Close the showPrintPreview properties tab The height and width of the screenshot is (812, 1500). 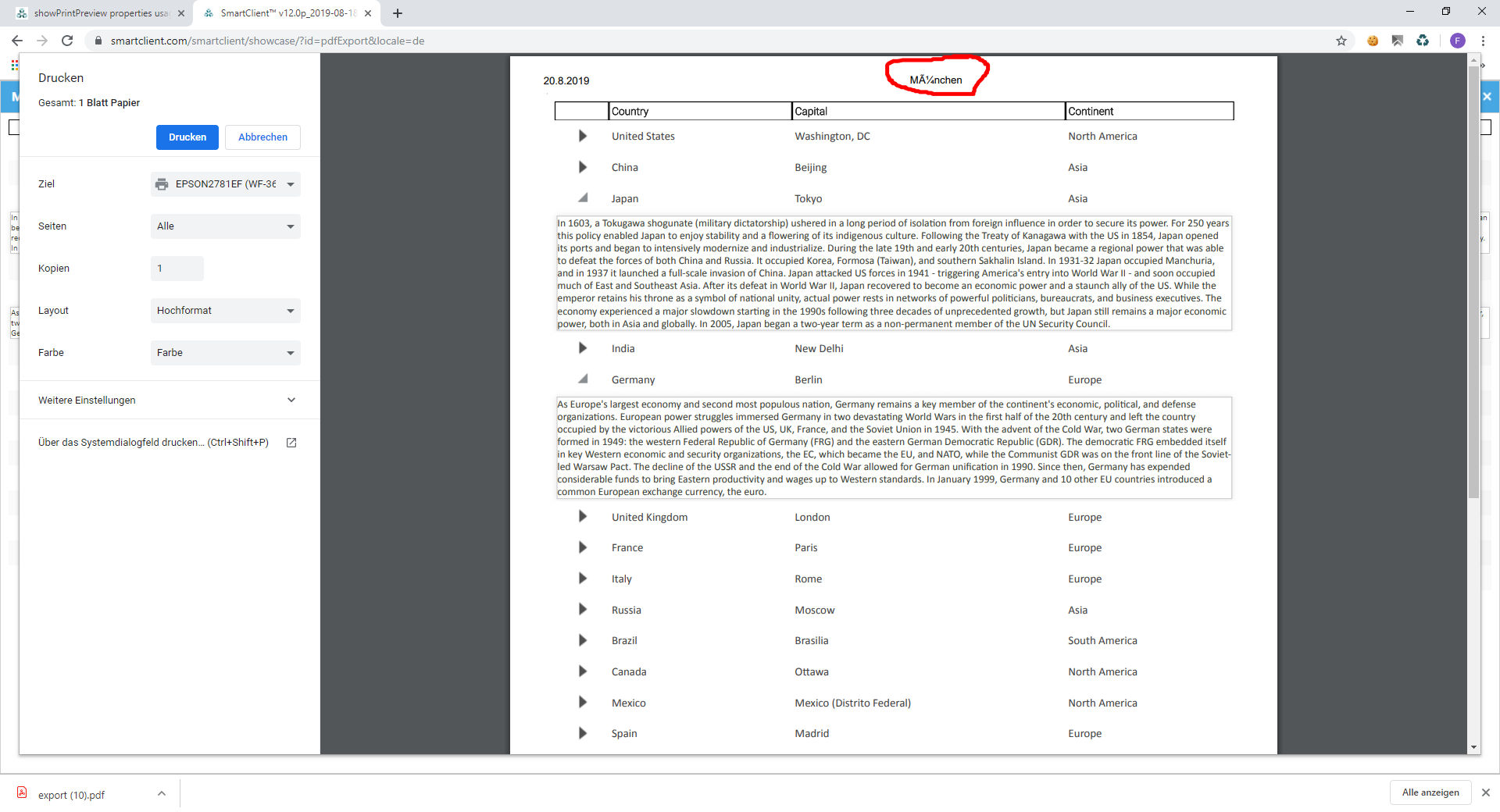[181, 13]
